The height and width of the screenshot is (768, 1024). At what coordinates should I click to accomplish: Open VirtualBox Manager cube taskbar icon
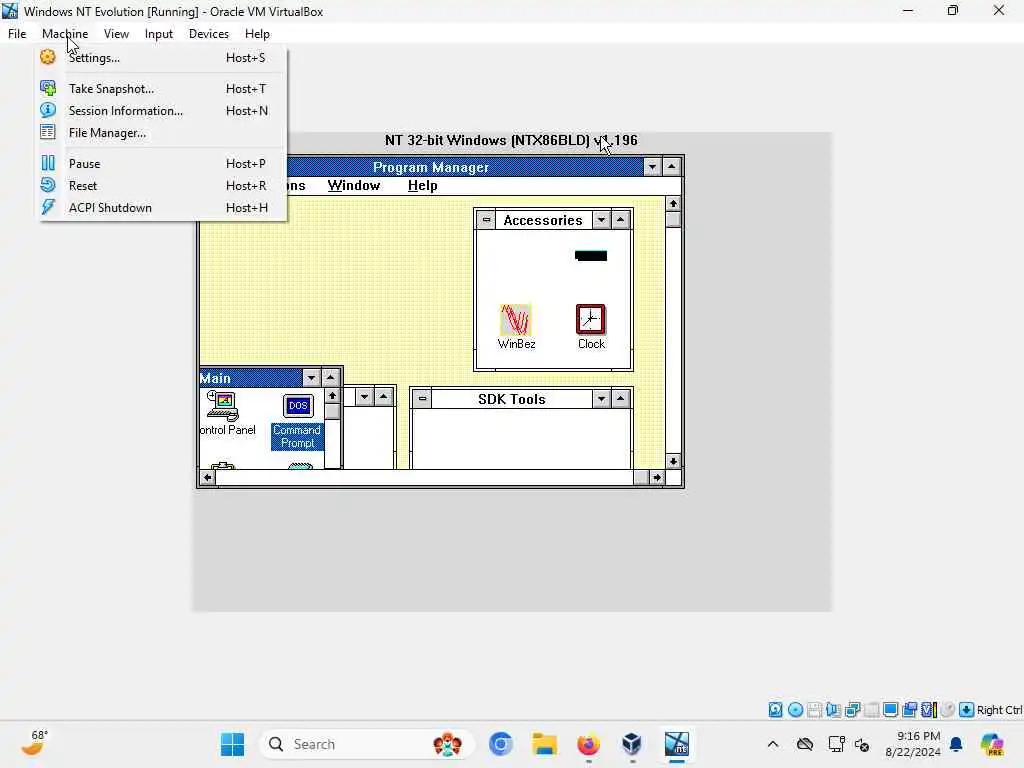pyautogui.click(x=632, y=744)
